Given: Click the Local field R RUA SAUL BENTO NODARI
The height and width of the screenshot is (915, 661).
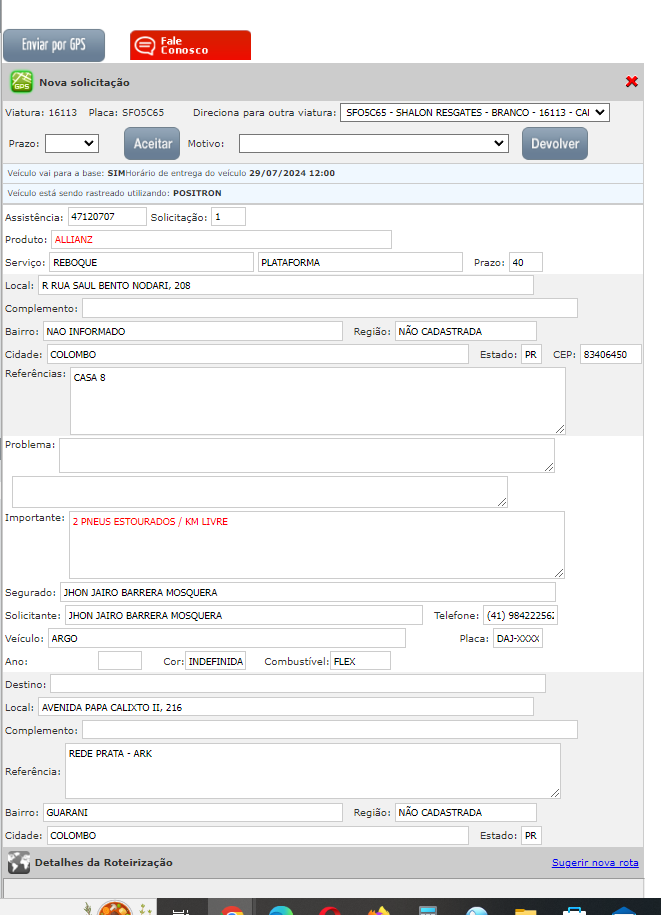Looking at the screenshot, I should pyautogui.click(x=286, y=285).
